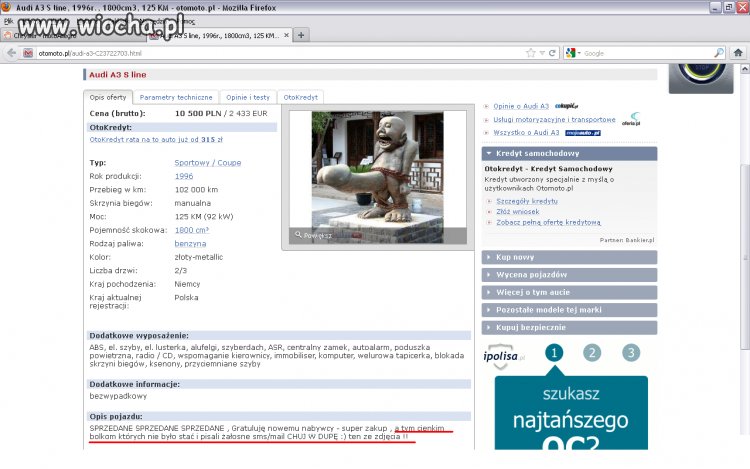This screenshot has width=750, height=469.
Task: Click the search magnifier icon
Action: (x=718, y=53)
